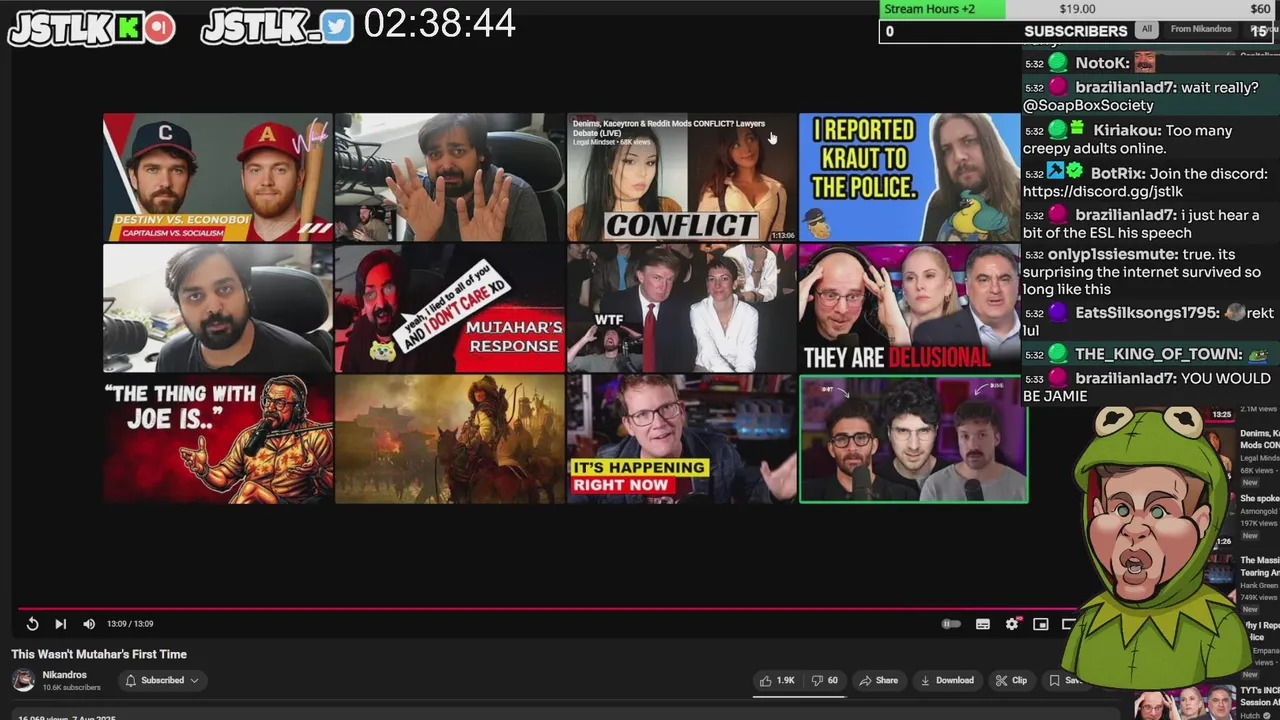Select the All subscribers filter tab
This screenshot has width=1280, height=720.
click(1147, 29)
